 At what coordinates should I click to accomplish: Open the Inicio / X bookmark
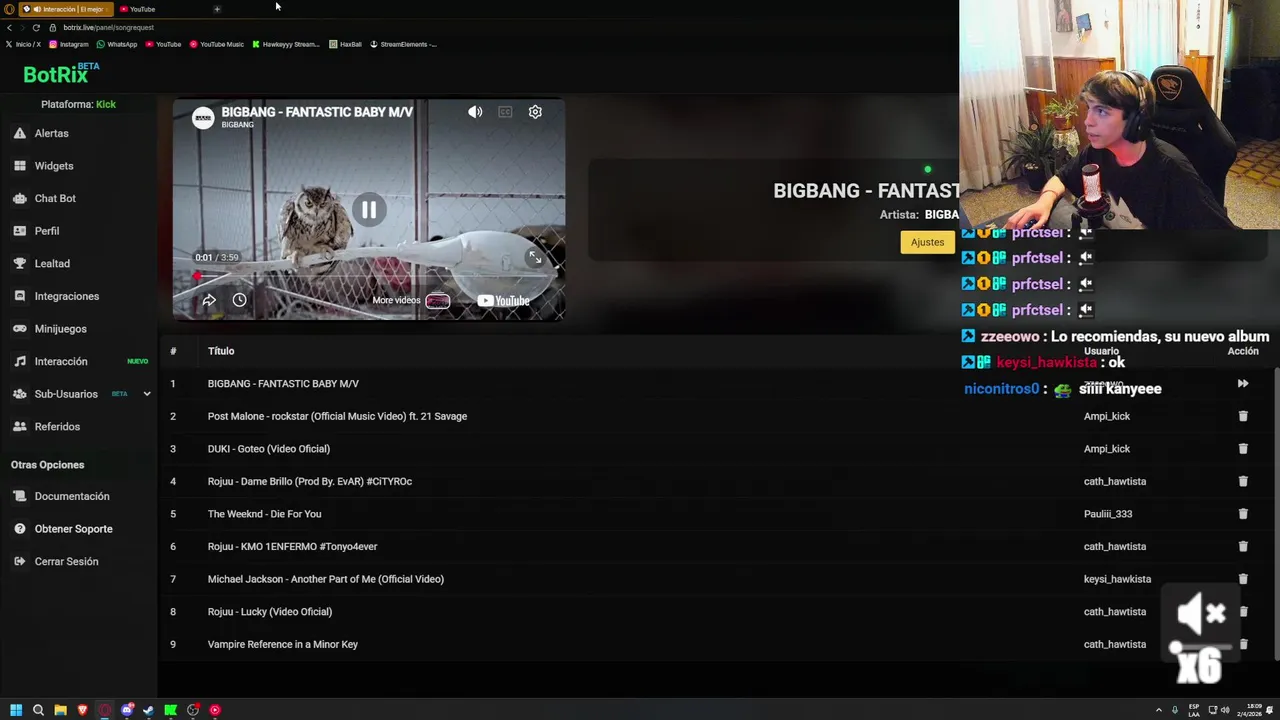coord(23,44)
